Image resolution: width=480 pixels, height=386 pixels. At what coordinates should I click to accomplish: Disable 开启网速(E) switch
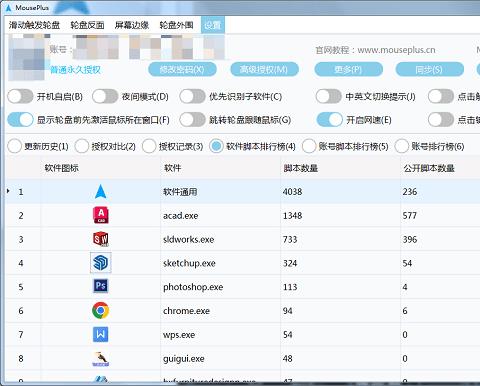[x=329, y=120]
